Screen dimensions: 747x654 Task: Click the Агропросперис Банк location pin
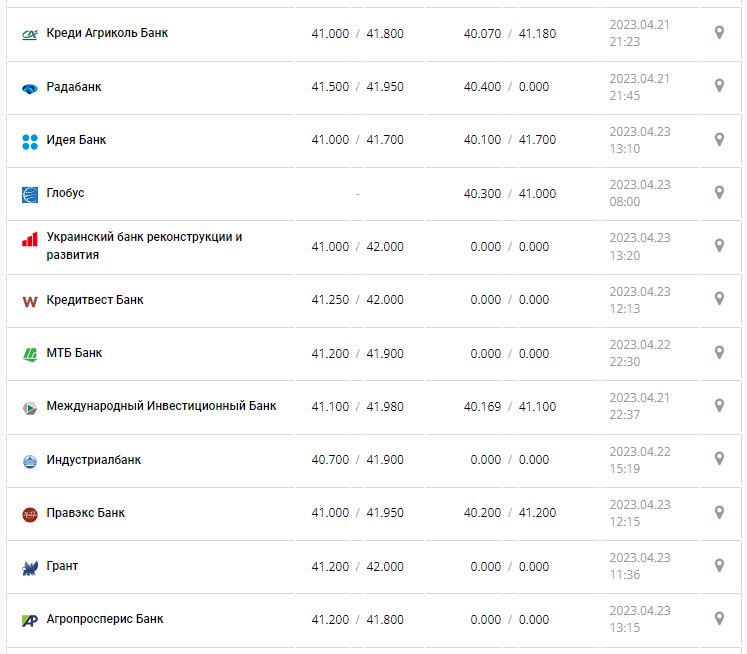tap(719, 618)
